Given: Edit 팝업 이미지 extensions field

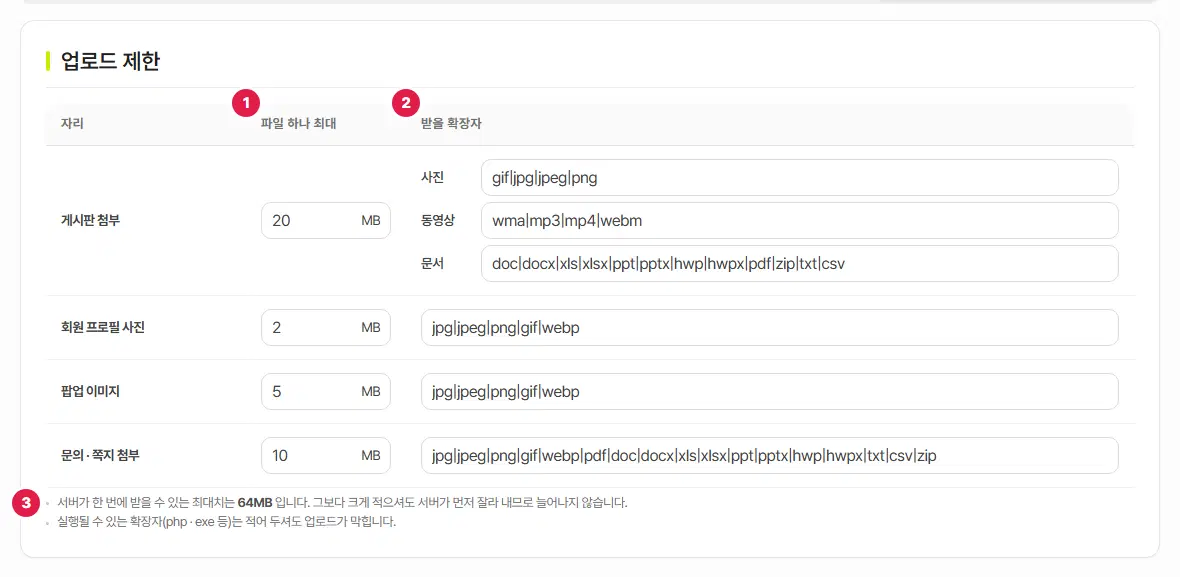Looking at the screenshot, I should (770, 391).
